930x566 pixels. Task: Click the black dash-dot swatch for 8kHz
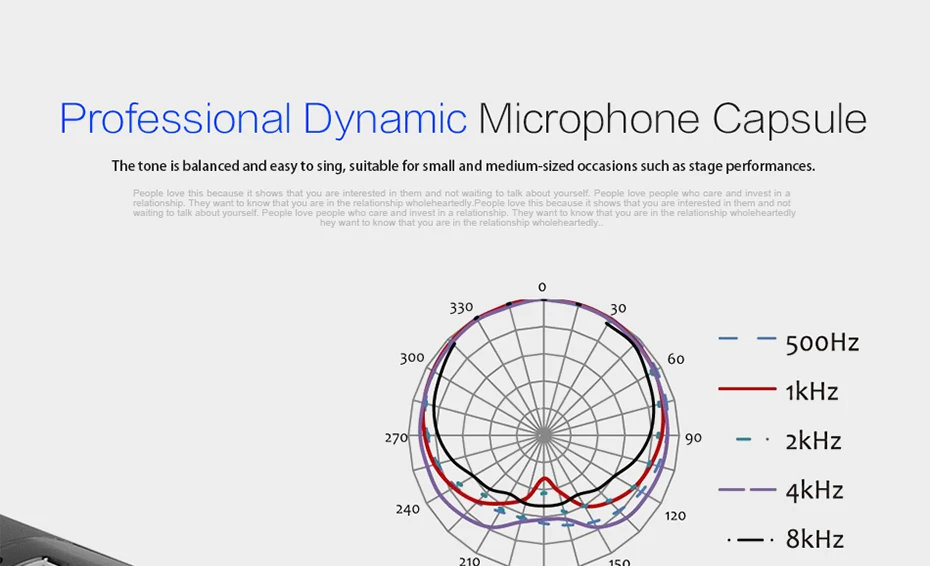click(750, 540)
